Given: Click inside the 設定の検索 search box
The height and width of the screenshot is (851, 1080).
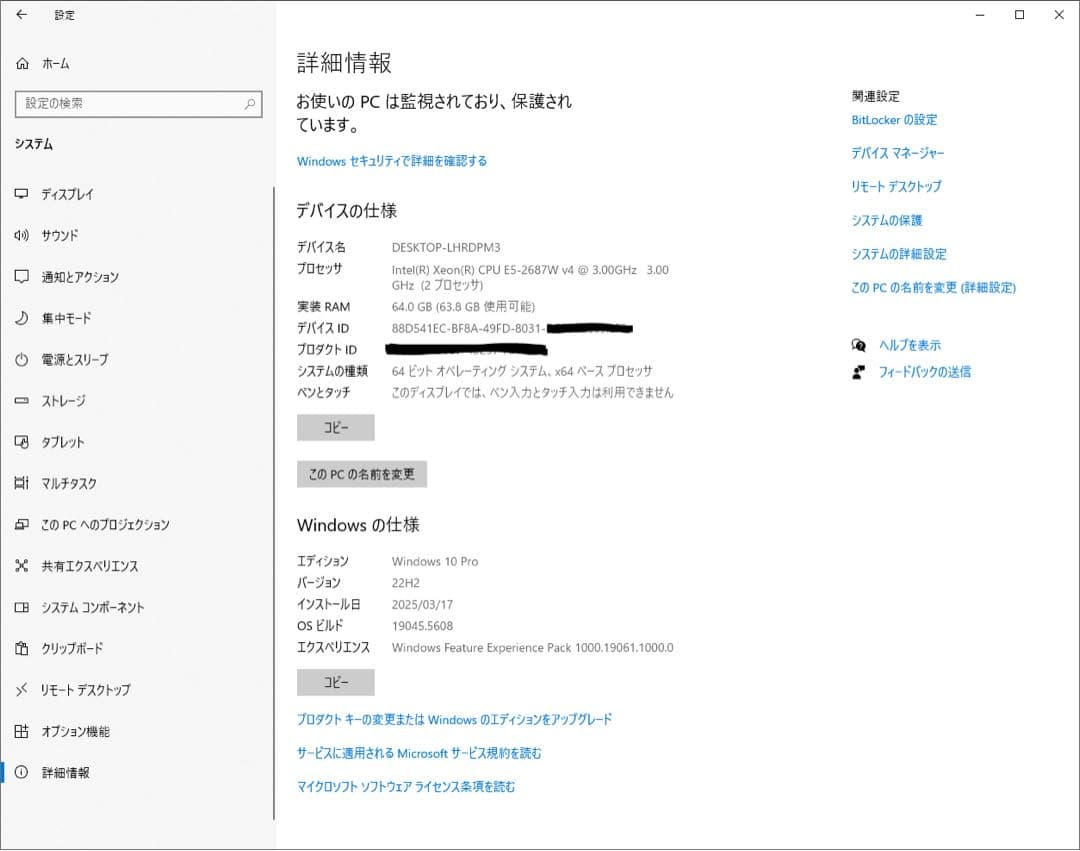Looking at the screenshot, I should point(138,103).
